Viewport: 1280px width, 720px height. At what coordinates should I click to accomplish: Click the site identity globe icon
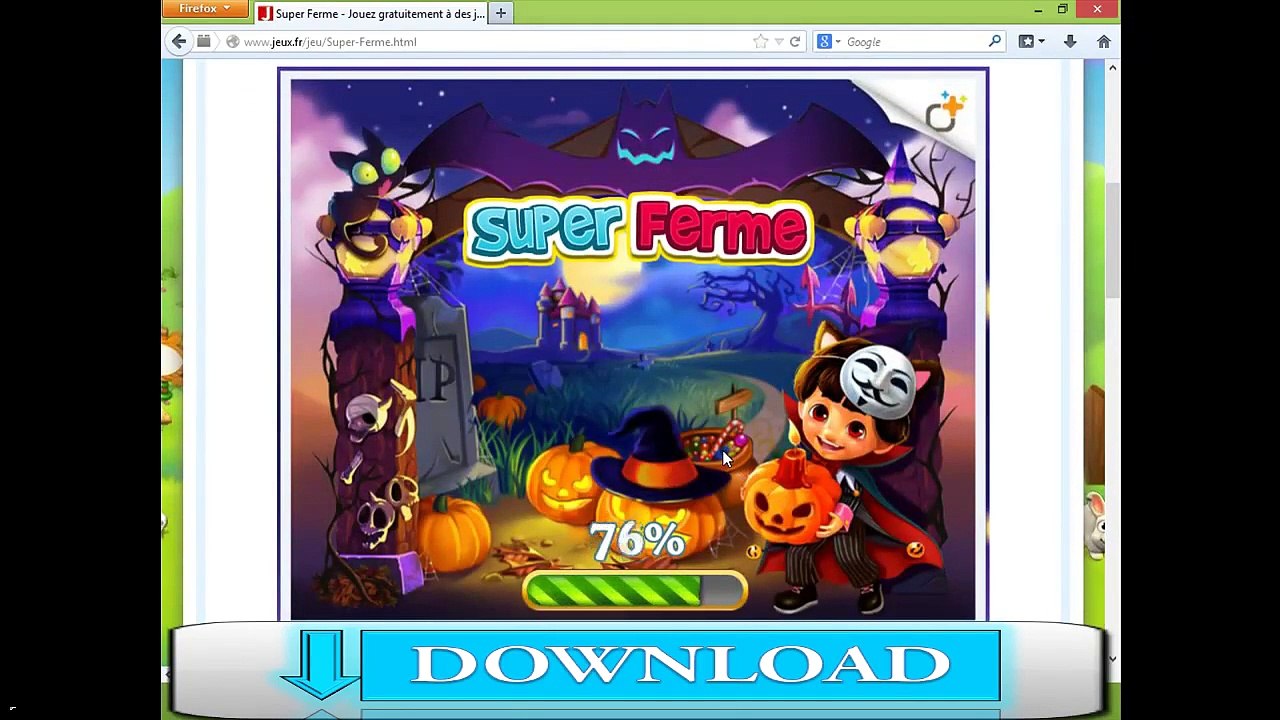[x=233, y=42]
